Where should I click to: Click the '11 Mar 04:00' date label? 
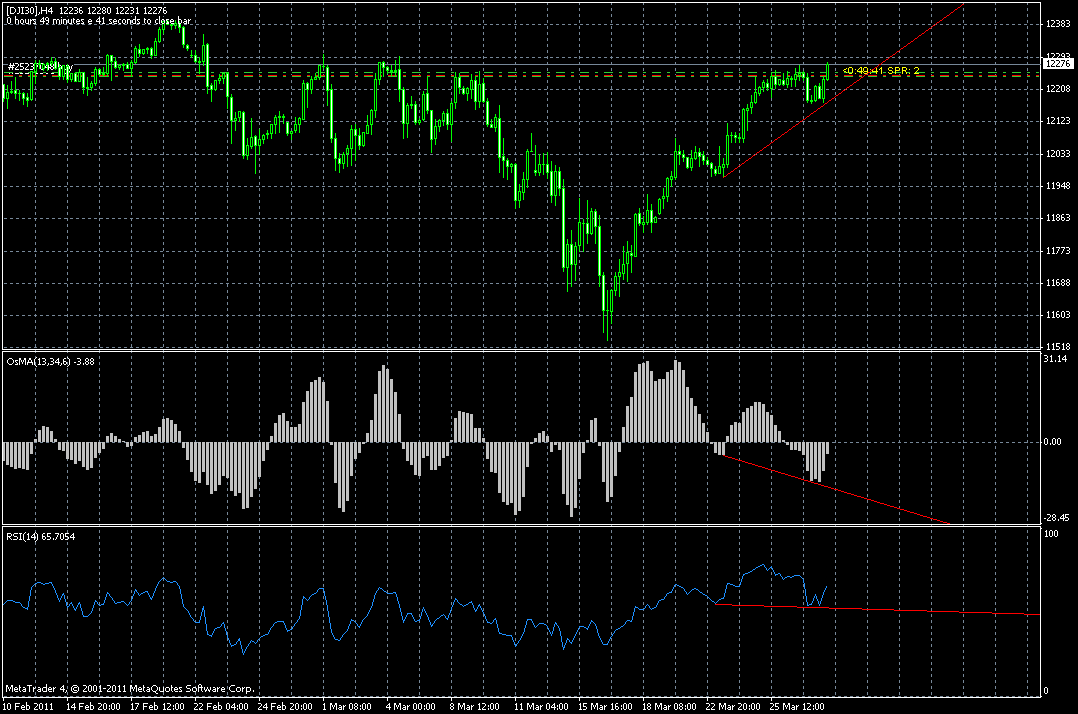click(541, 706)
